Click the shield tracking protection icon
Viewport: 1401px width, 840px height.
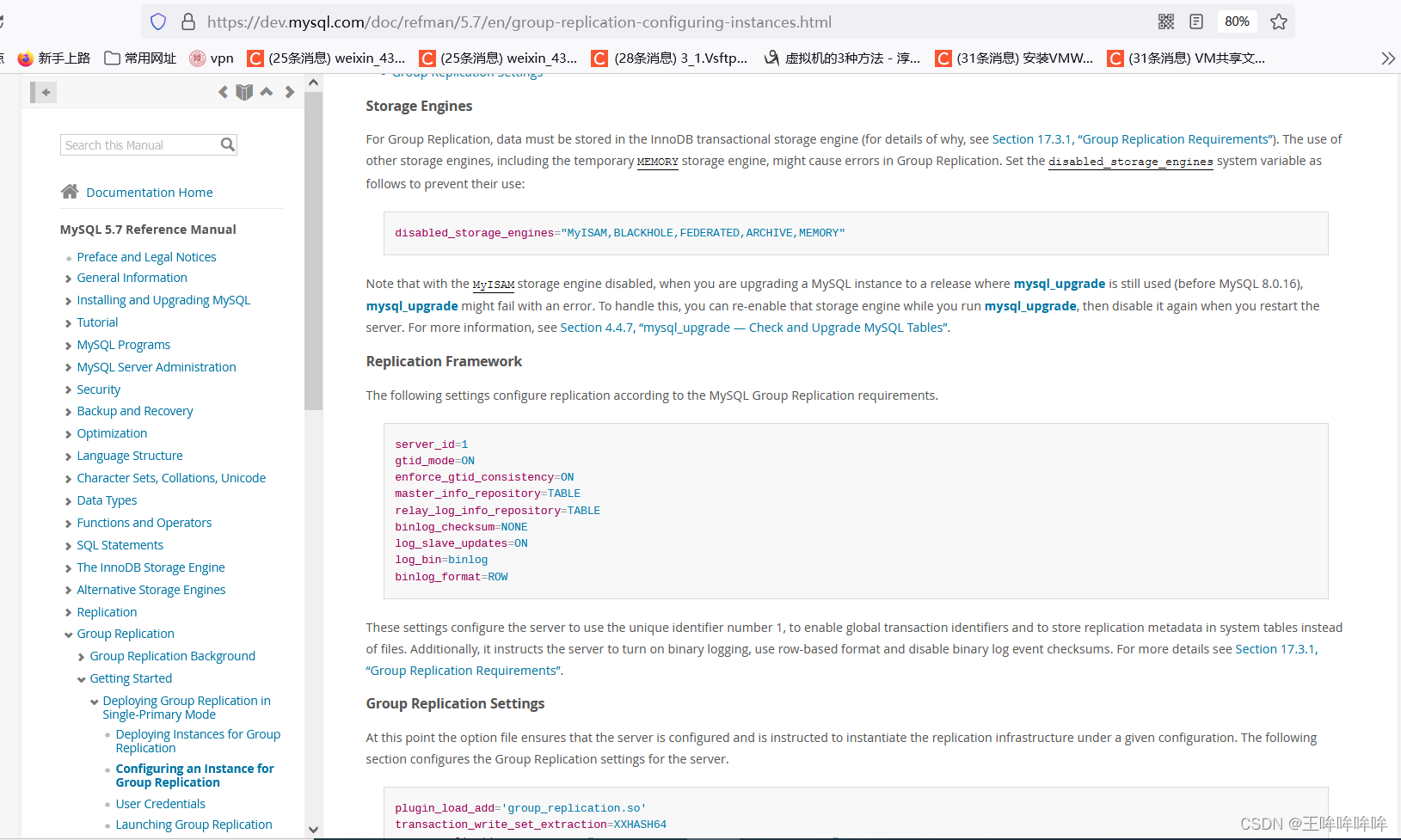(158, 21)
